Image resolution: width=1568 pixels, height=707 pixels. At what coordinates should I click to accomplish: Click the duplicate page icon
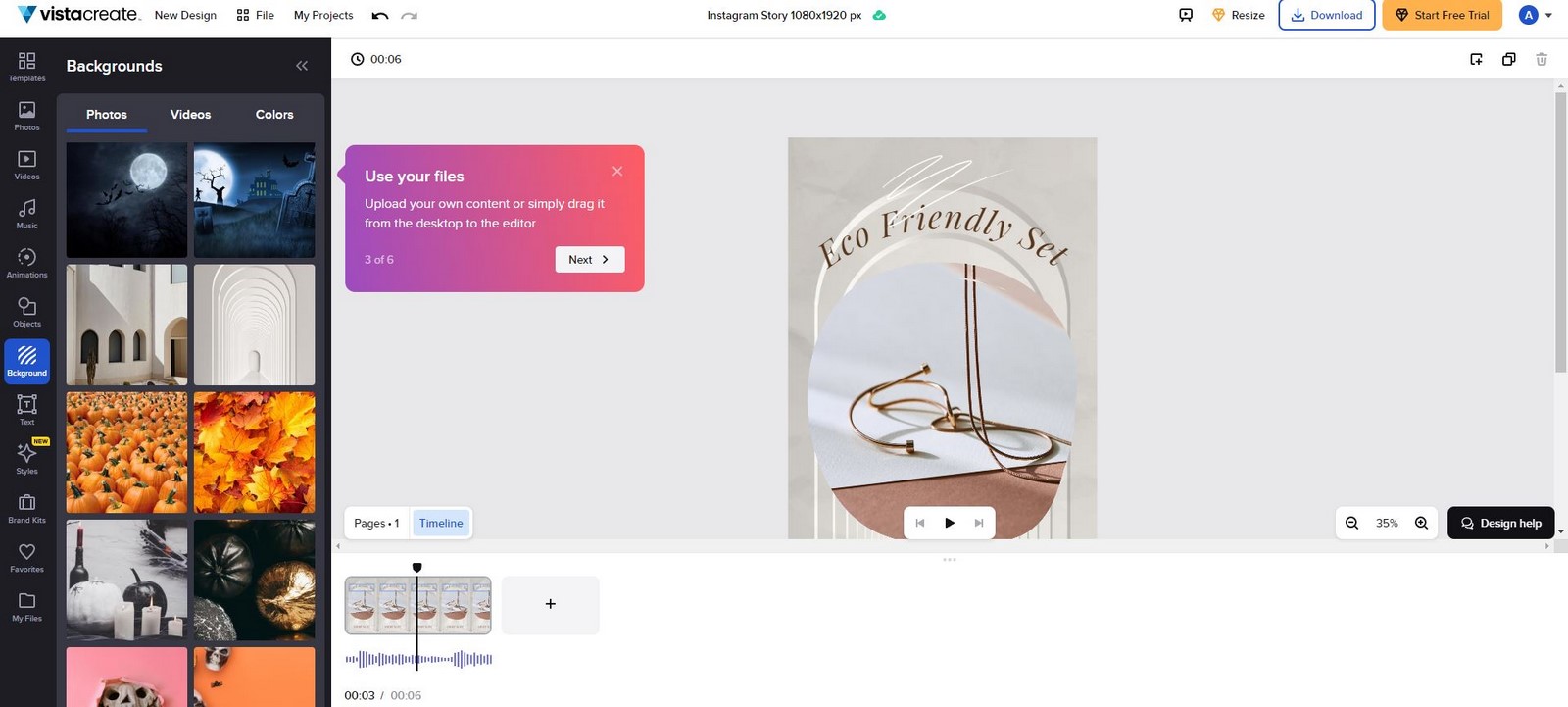1509,59
